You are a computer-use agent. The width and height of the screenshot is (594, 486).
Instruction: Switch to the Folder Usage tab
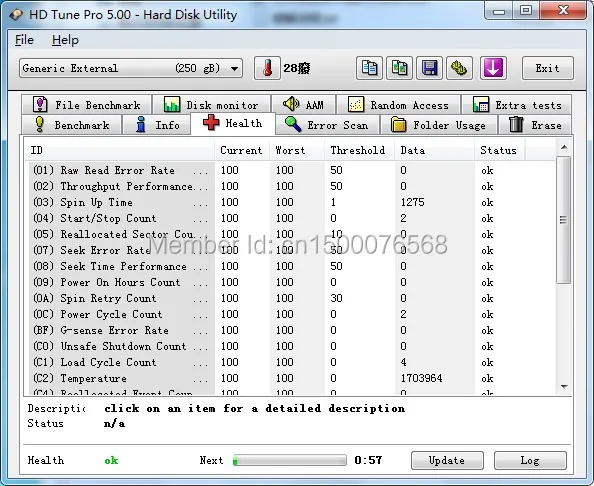[x=438, y=125]
